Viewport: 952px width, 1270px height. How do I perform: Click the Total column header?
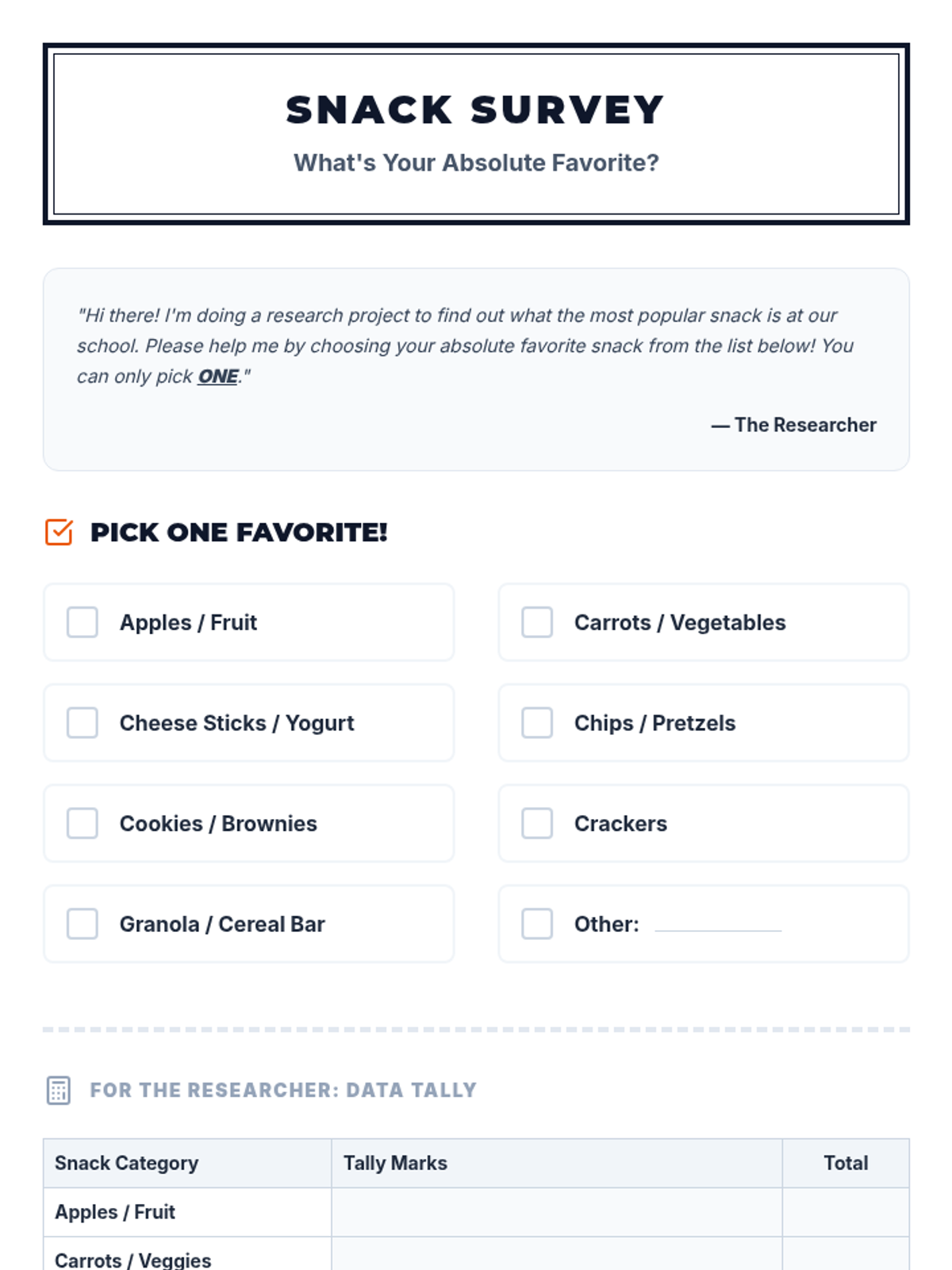(x=846, y=1163)
